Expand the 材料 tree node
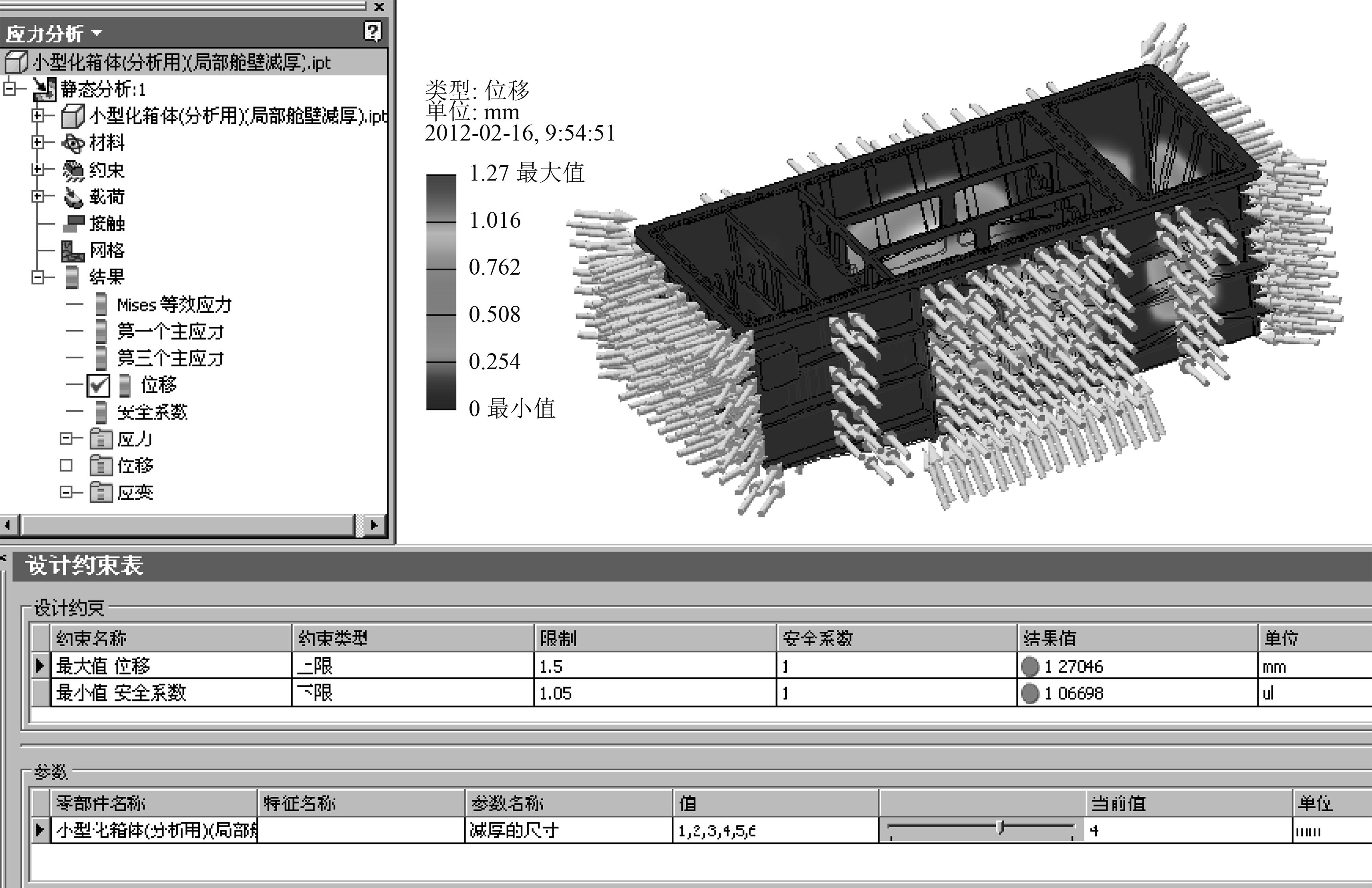This screenshot has height=888, width=1372. click(x=38, y=143)
